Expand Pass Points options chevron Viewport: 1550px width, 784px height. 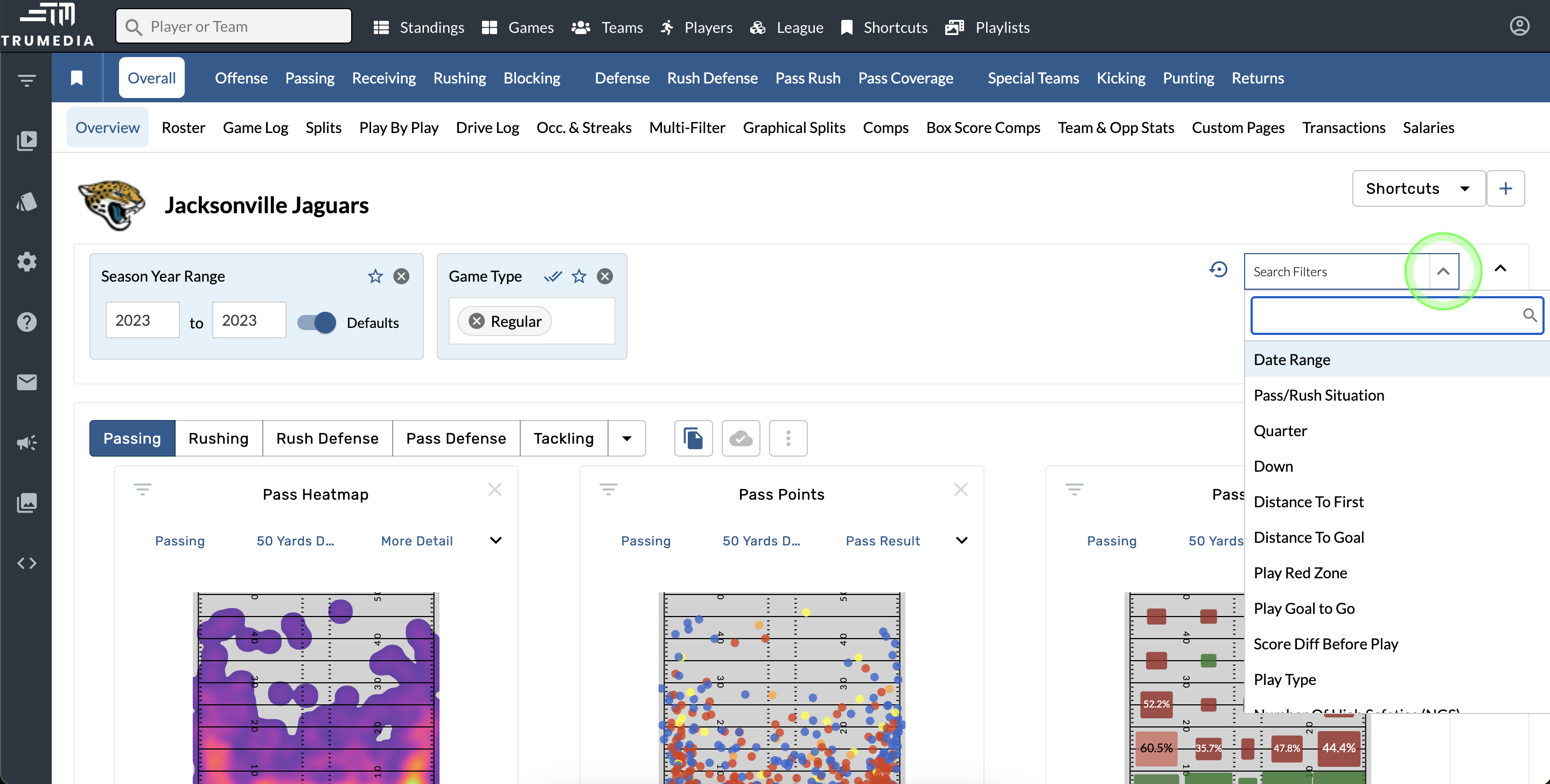pyautogui.click(x=961, y=540)
